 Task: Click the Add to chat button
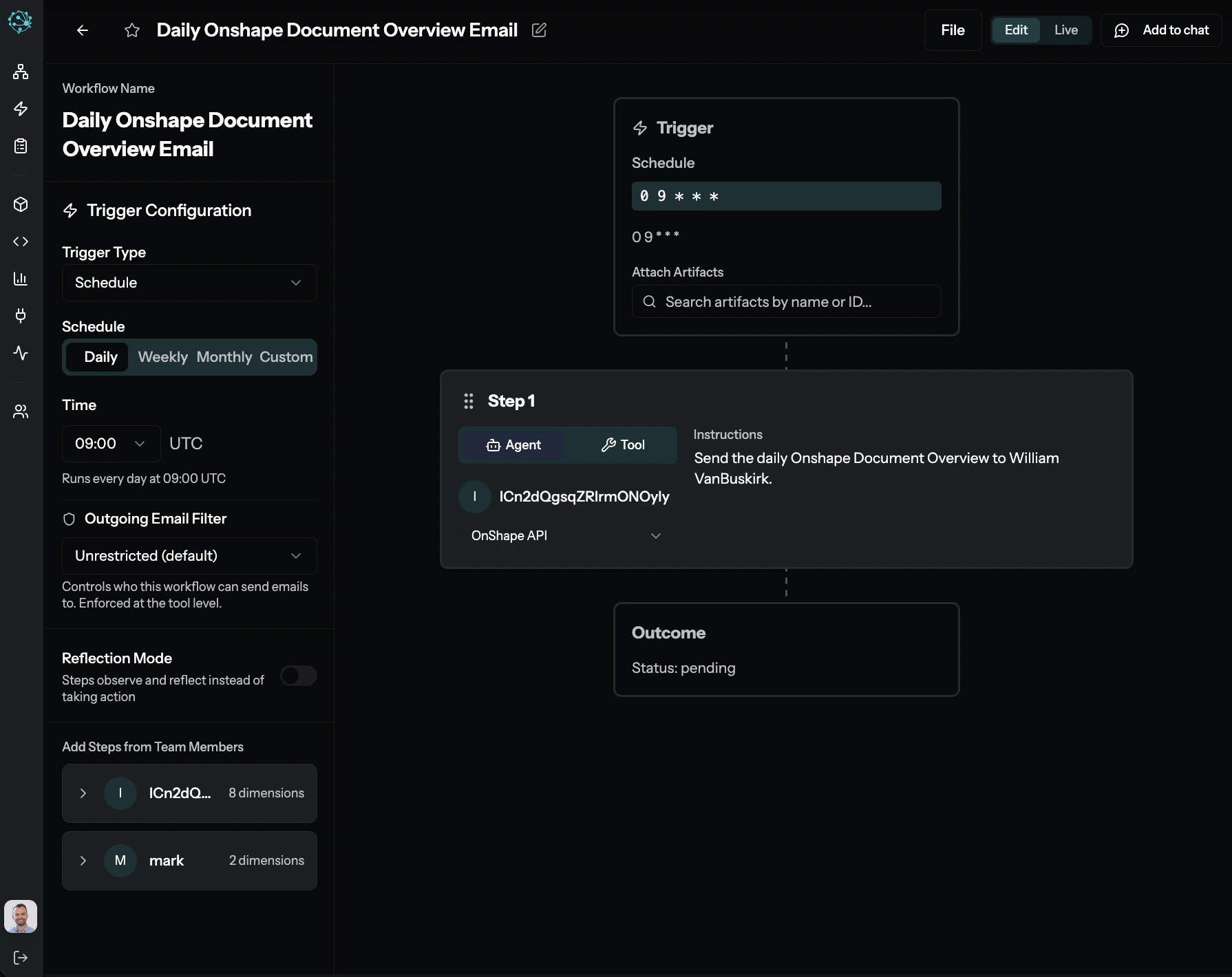(x=1160, y=30)
